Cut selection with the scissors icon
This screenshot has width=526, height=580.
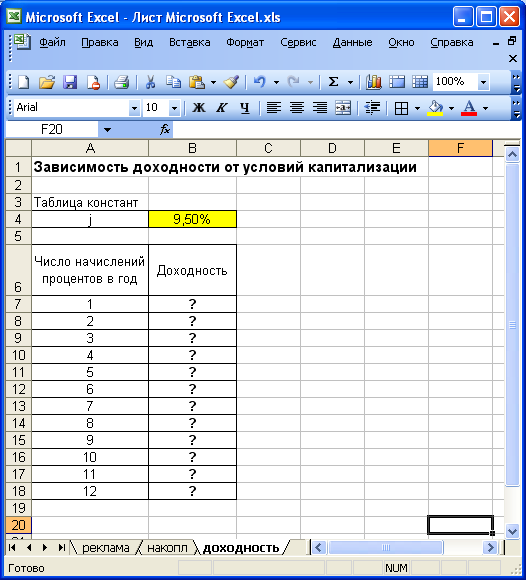point(150,82)
